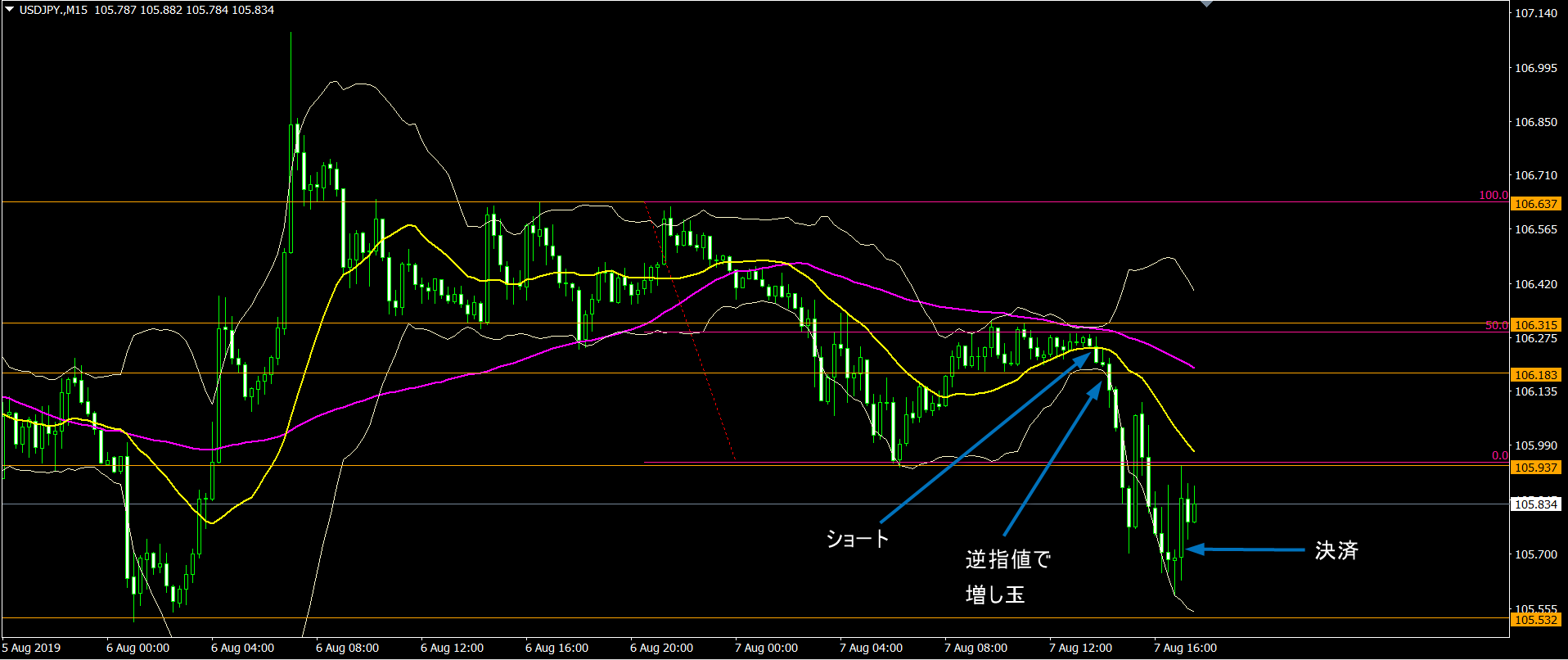Screen dimensions: 1568x660
Task: Click the 7 Aug 08:00 time axis label
Action: [975, 648]
